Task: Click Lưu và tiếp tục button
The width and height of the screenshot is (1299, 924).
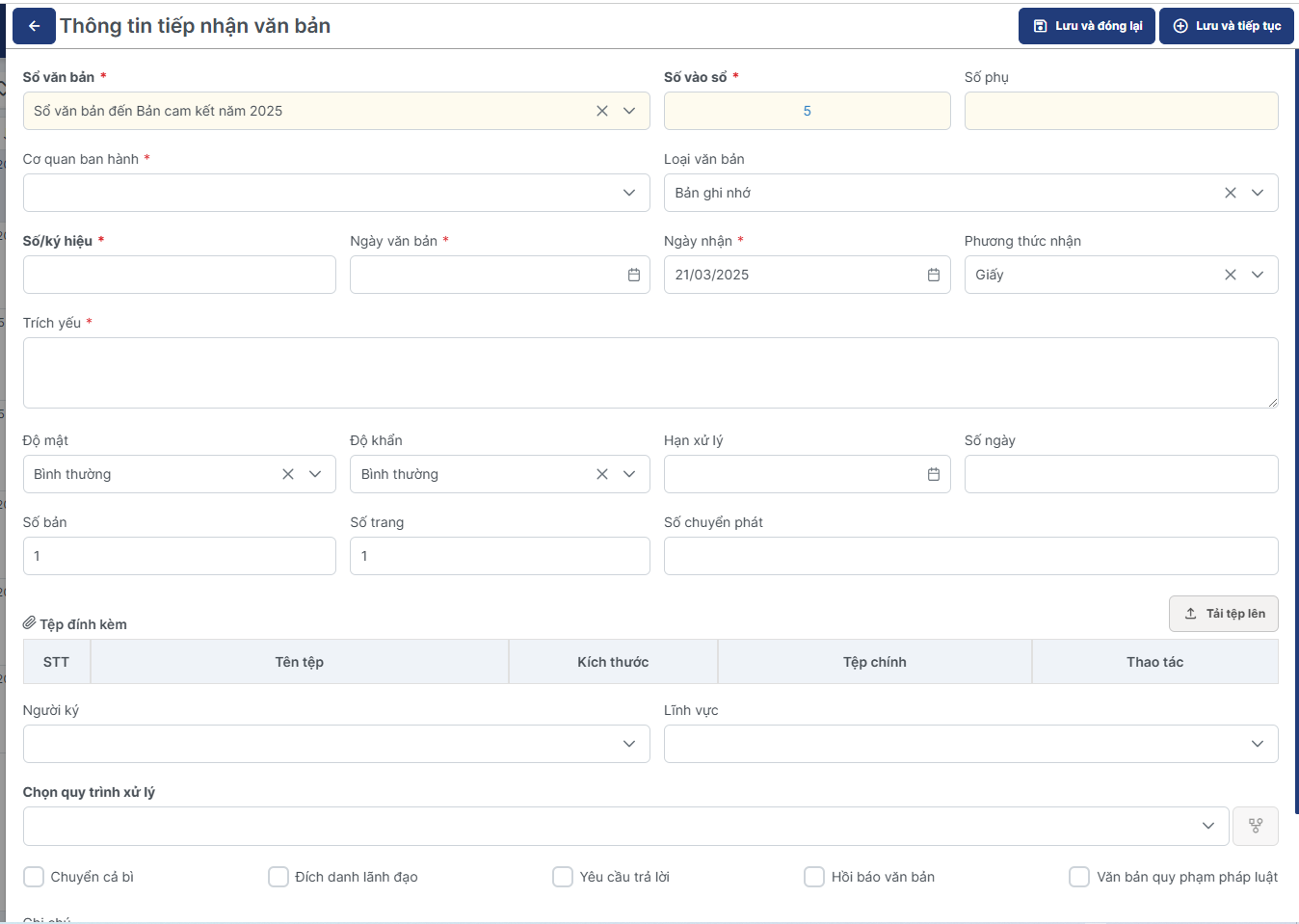Action: (1227, 26)
